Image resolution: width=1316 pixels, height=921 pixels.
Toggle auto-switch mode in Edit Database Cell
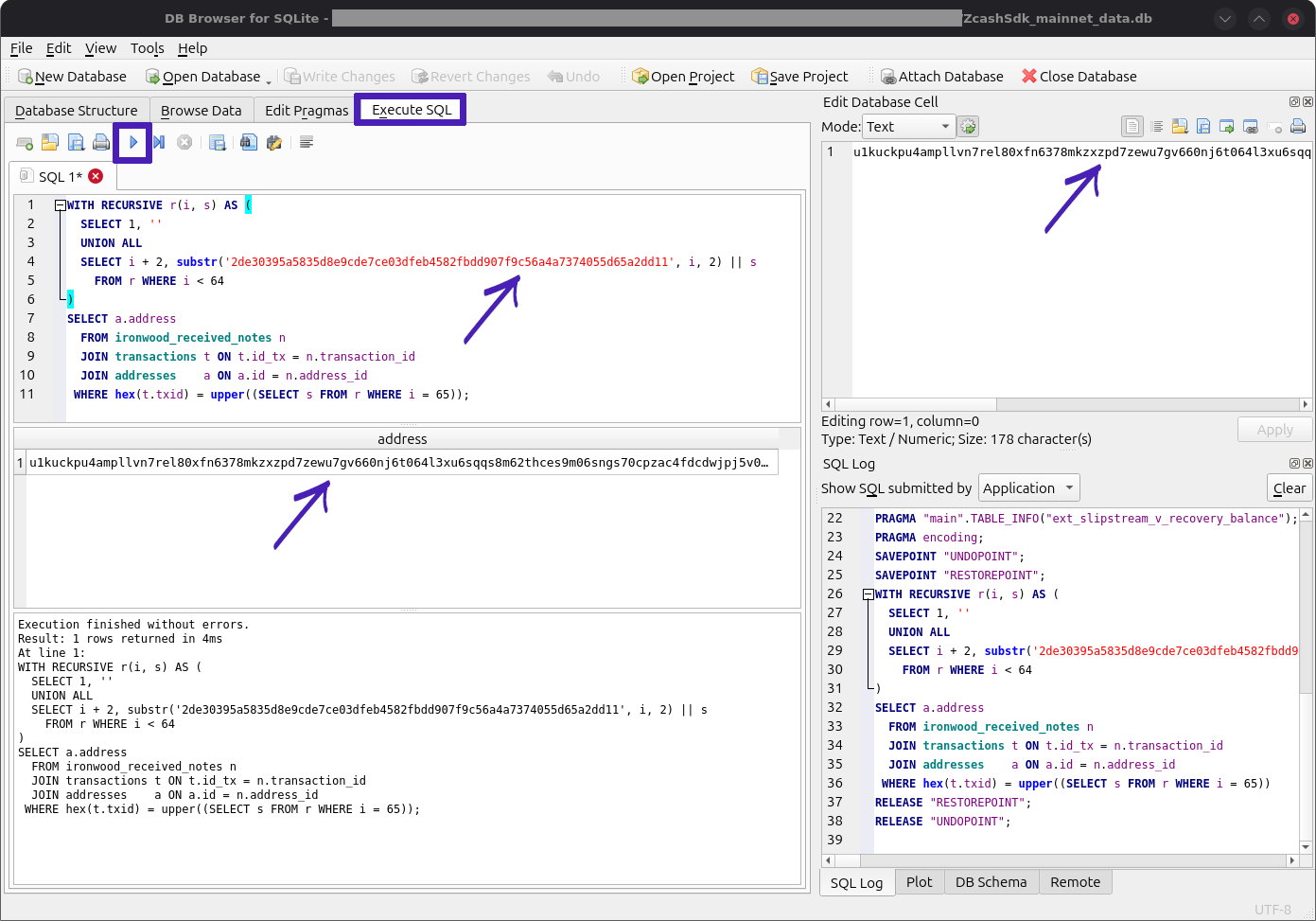coord(968,126)
